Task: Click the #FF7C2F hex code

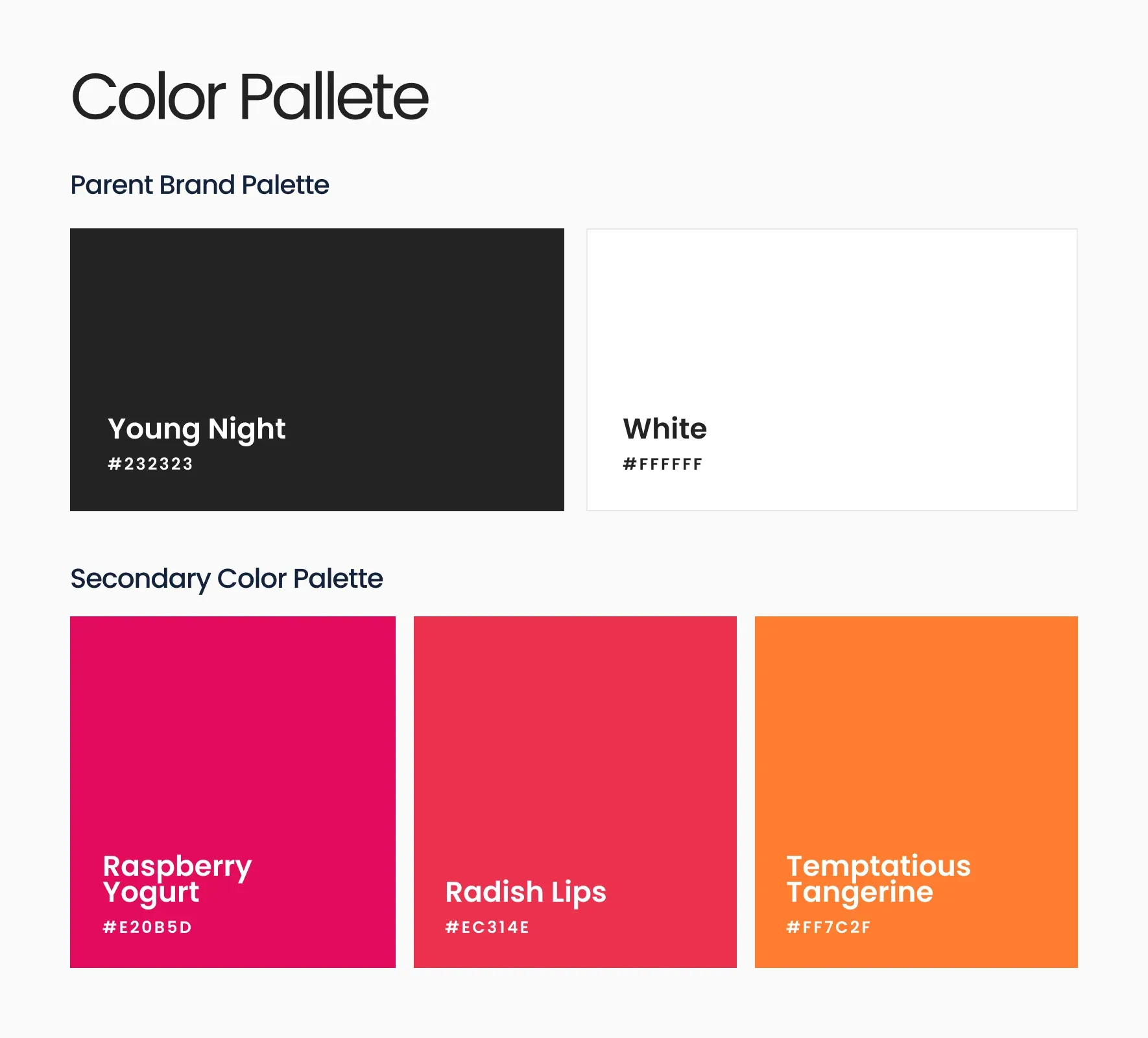Action: pyautogui.click(x=828, y=927)
